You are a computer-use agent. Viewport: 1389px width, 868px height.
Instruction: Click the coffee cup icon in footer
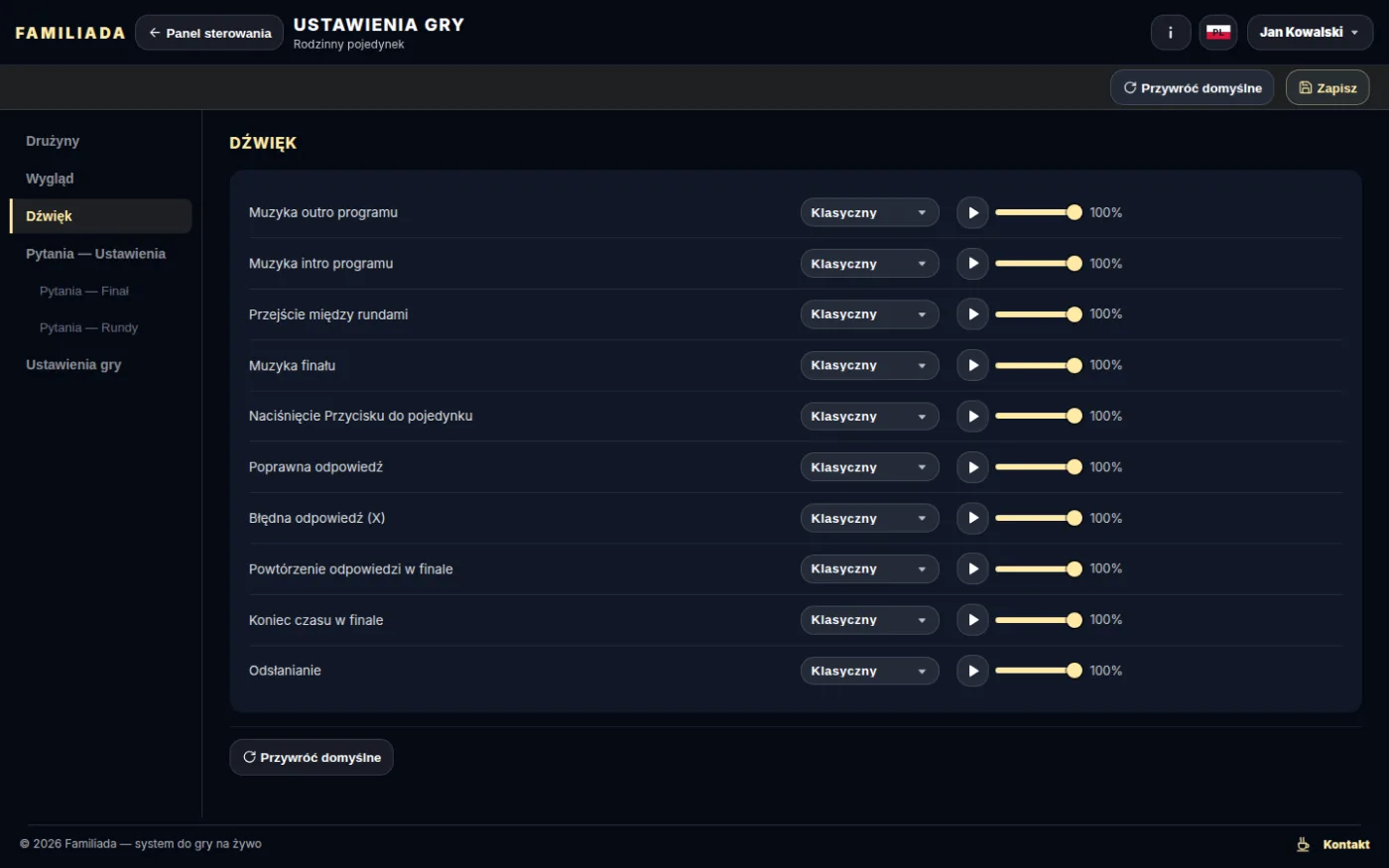pyautogui.click(x=1303, y=844)
